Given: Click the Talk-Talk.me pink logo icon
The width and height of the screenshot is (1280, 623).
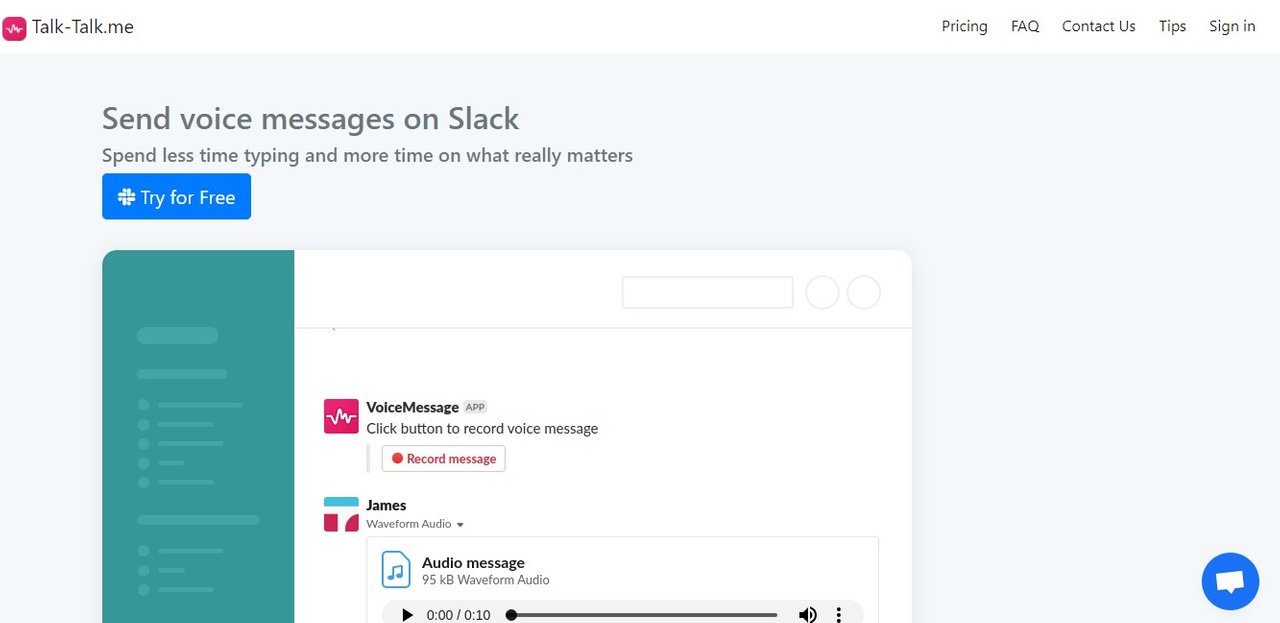Looking at the screenshot, I should point(14,27).
